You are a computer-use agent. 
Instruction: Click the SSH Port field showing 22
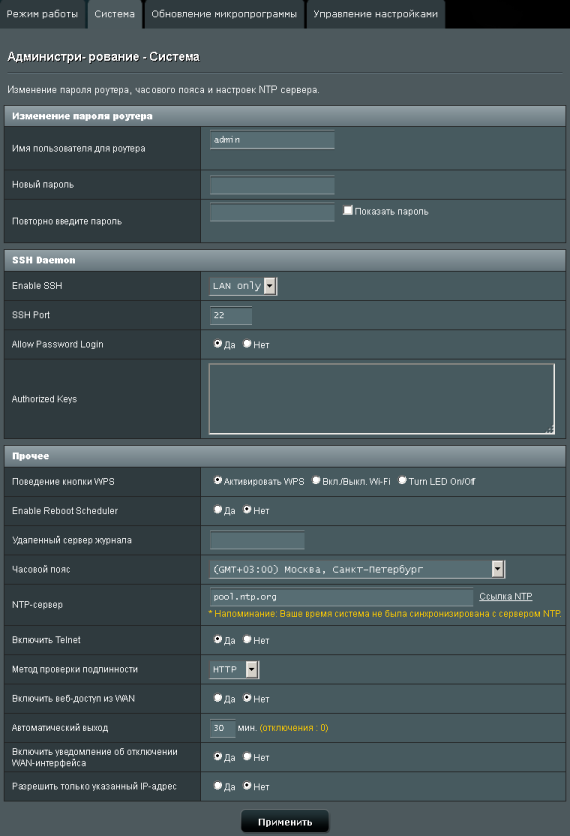[x=231, y=315]
